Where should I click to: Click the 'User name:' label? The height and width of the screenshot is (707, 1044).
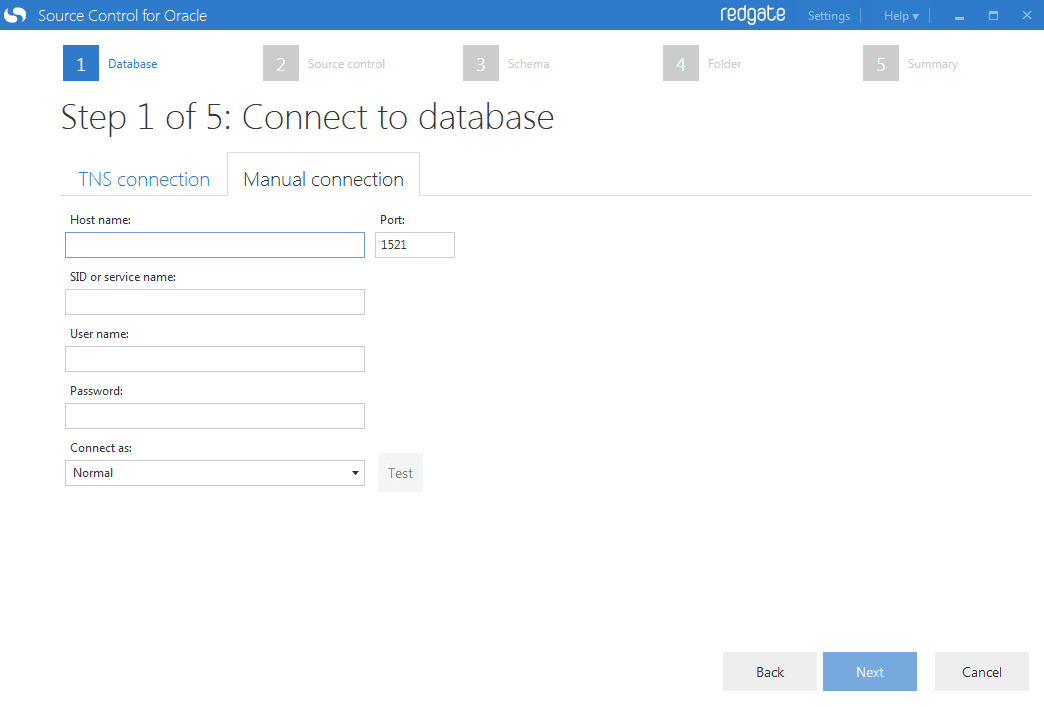coord(99,334)
